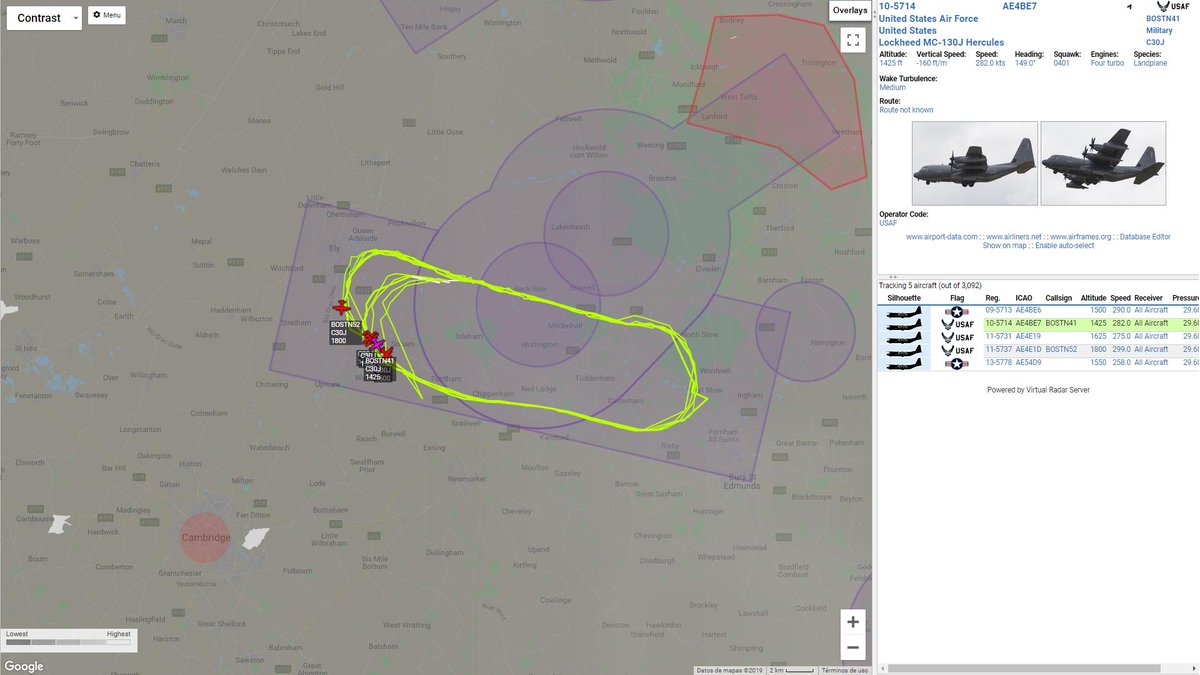The image size is (1200, 675).
Task: Open the first MC-130J aircraft photo
Action: [x=974, y=164]
